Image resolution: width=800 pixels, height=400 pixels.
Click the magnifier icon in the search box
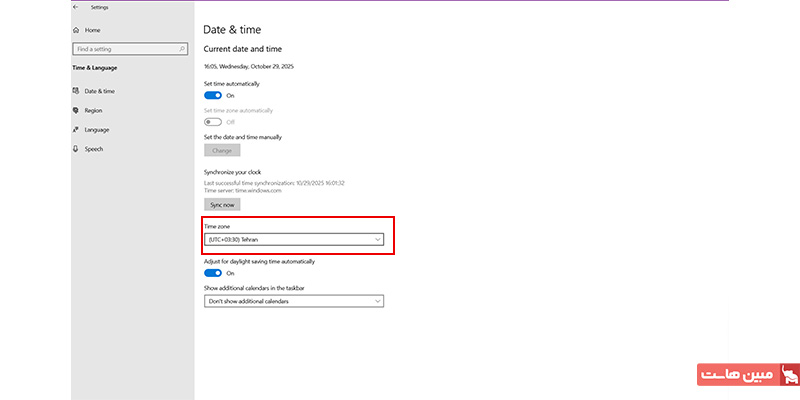coord(182,49)
